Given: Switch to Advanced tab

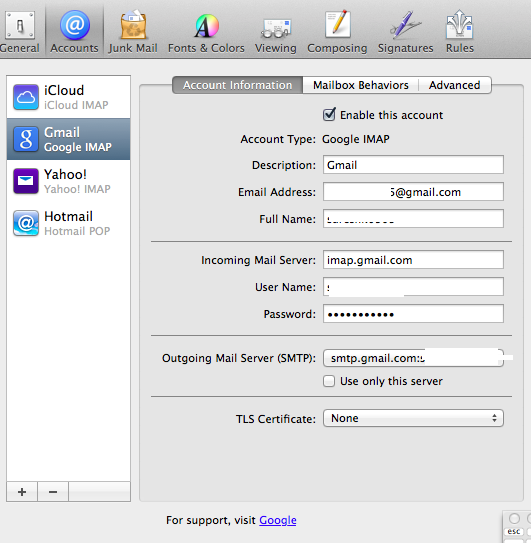Looking at the screenshot, I should (455, 85).
